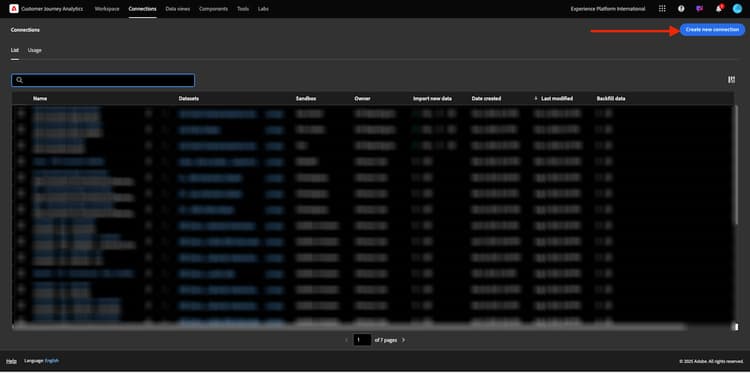Change language via English link
The image size is (750, 373).
[52, 361]
